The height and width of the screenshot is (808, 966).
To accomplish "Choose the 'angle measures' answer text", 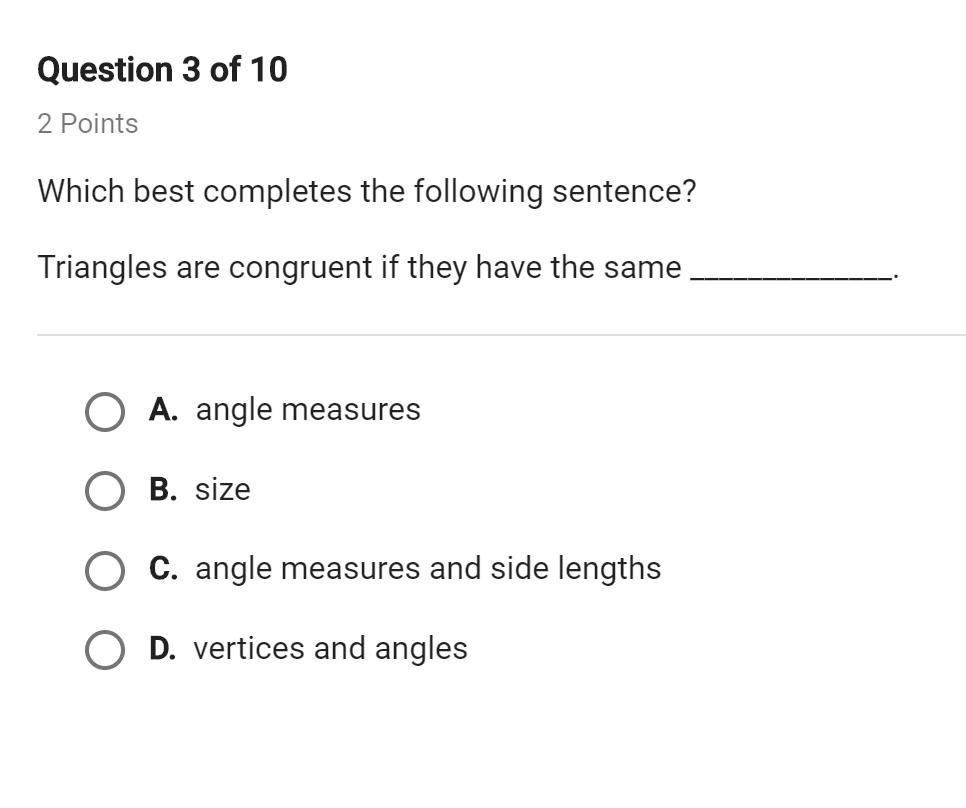I will pos(308,410).
